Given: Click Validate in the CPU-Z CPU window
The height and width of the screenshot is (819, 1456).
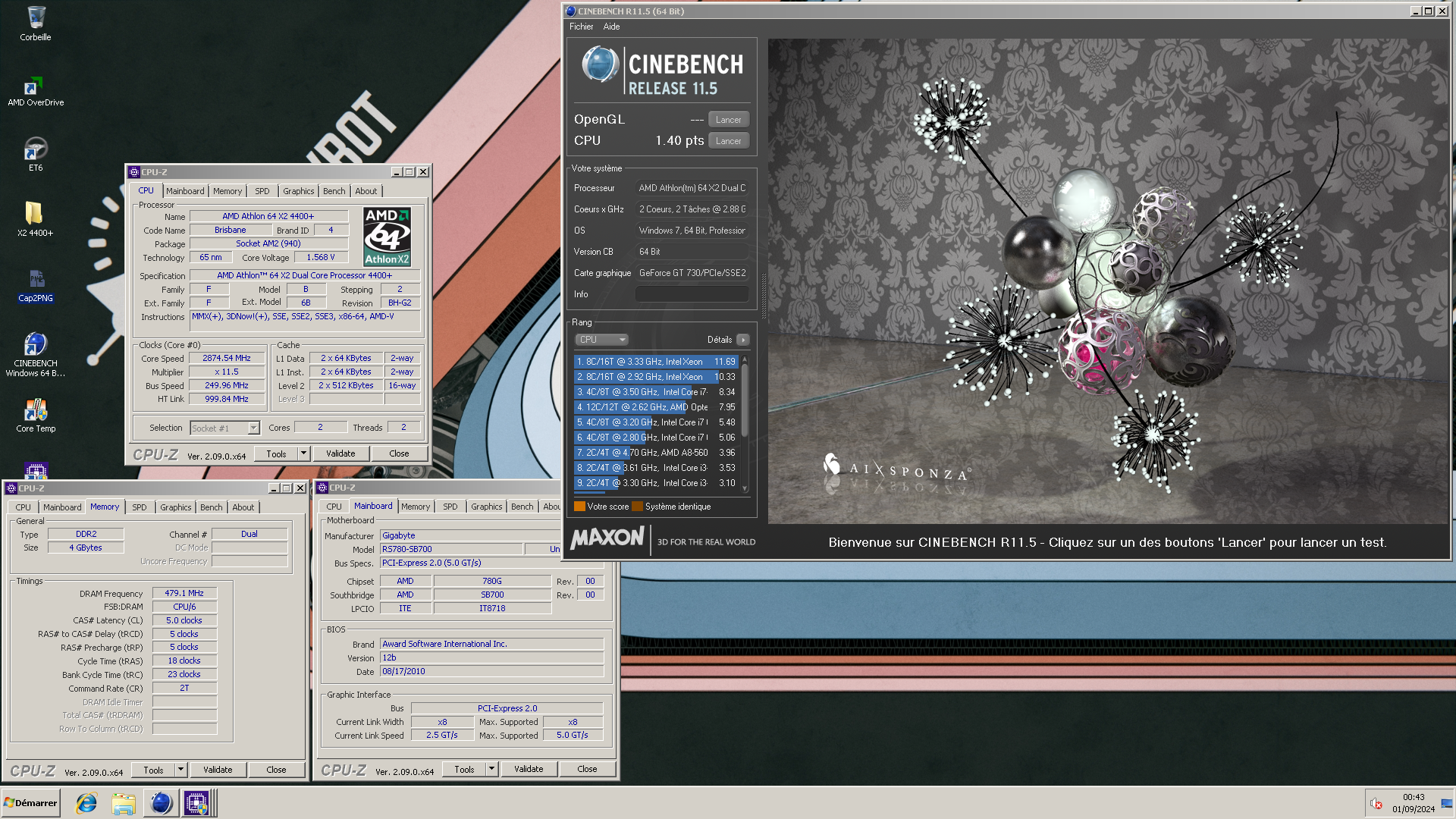Looking at the screenshot, I should 340,453.
